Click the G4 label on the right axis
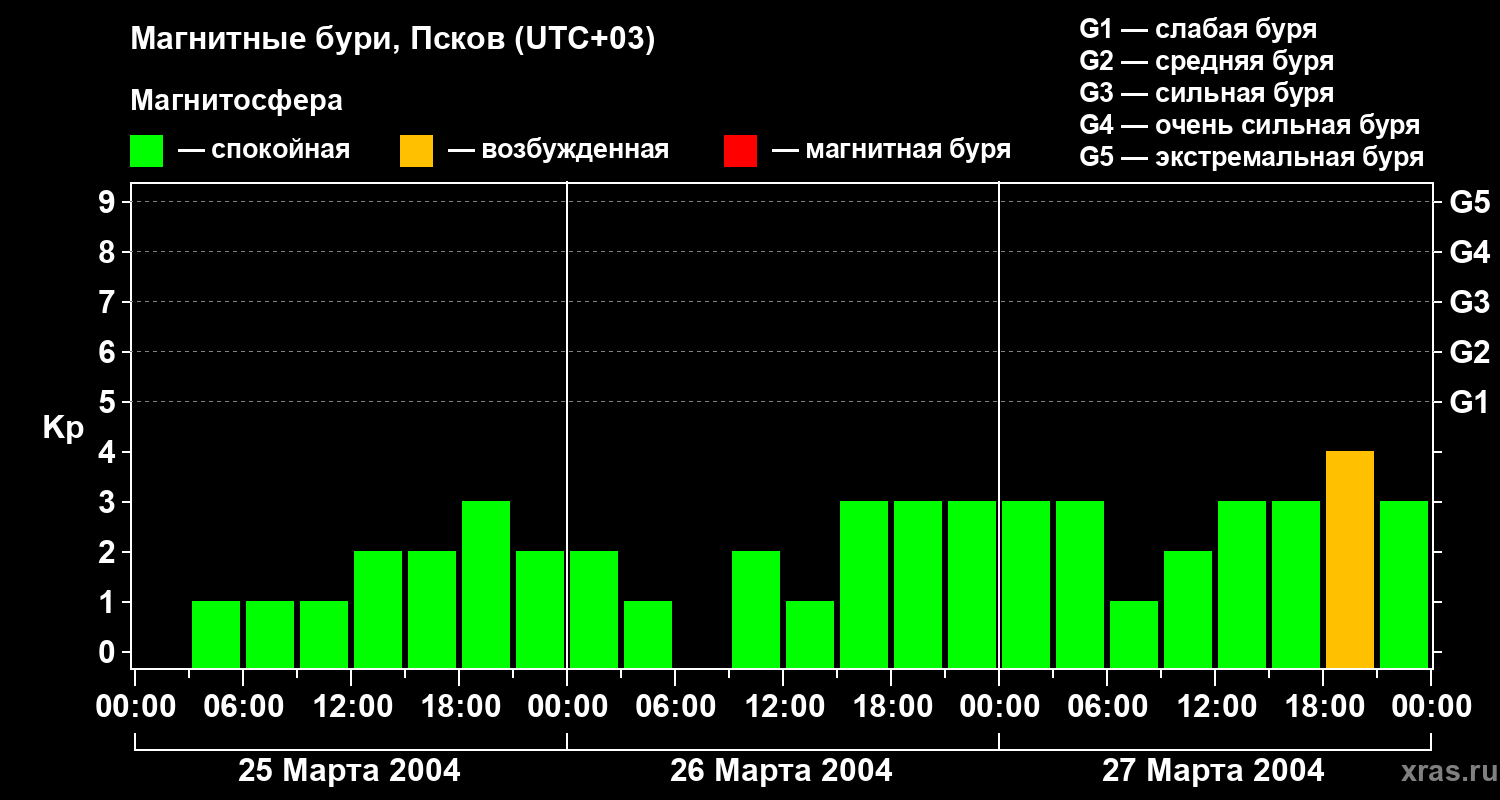 pos(1469,252)
